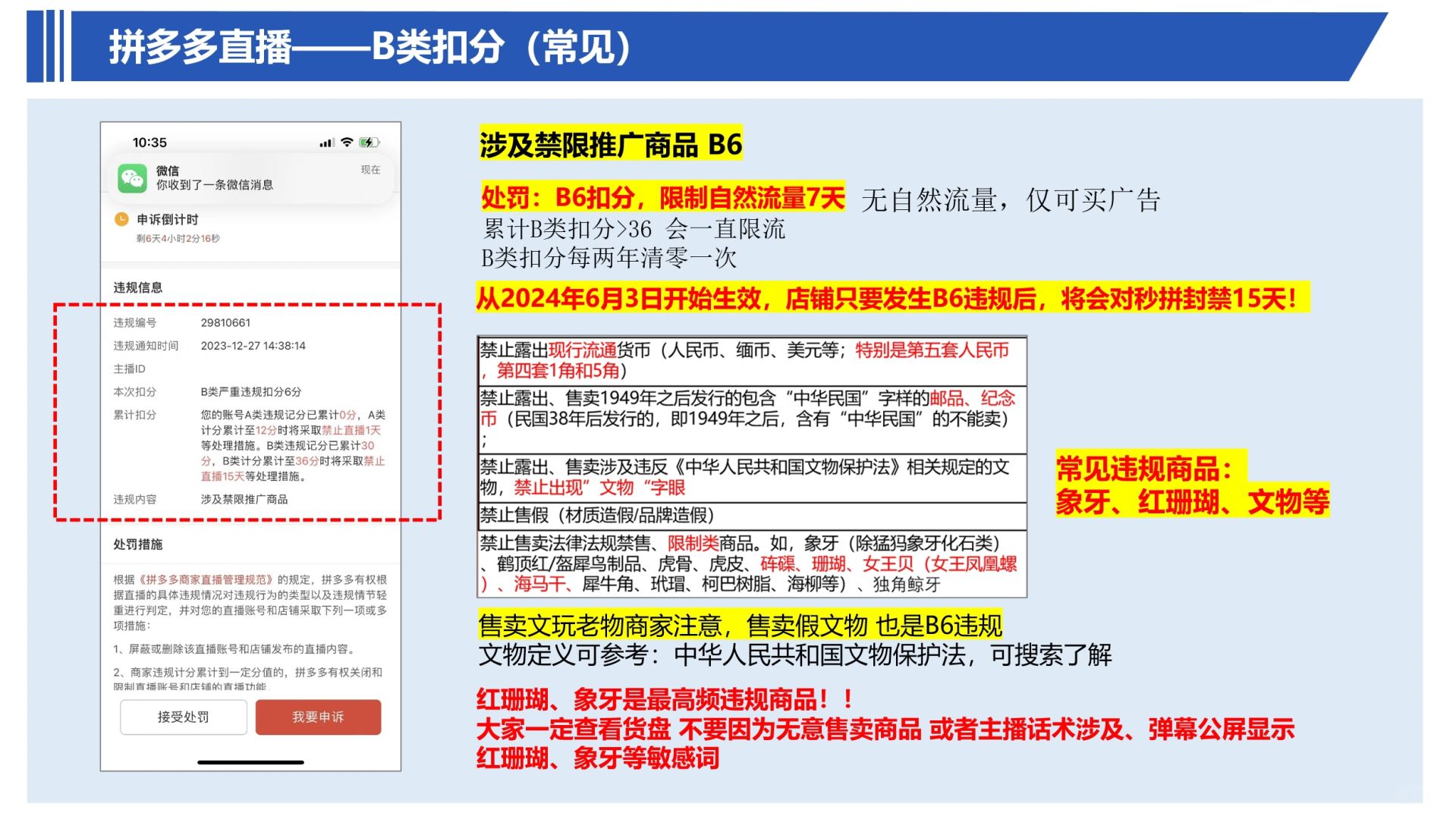Click the red line 红珊瑚、象牙是最高频违规商品
1456x819 pixels.
pos(665,699)
